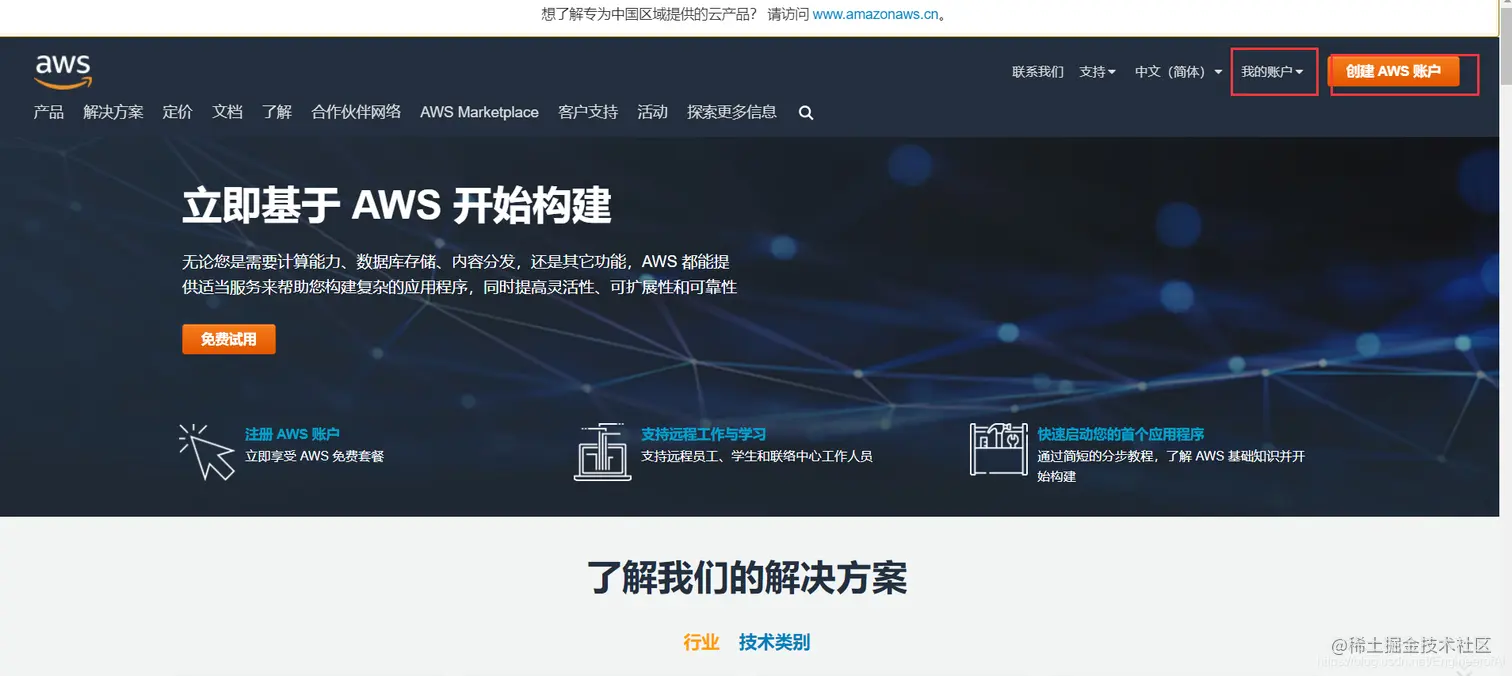
Task: Click the toolbox icon for 快速启动您的首个应用程序
Action: (997, 448)
